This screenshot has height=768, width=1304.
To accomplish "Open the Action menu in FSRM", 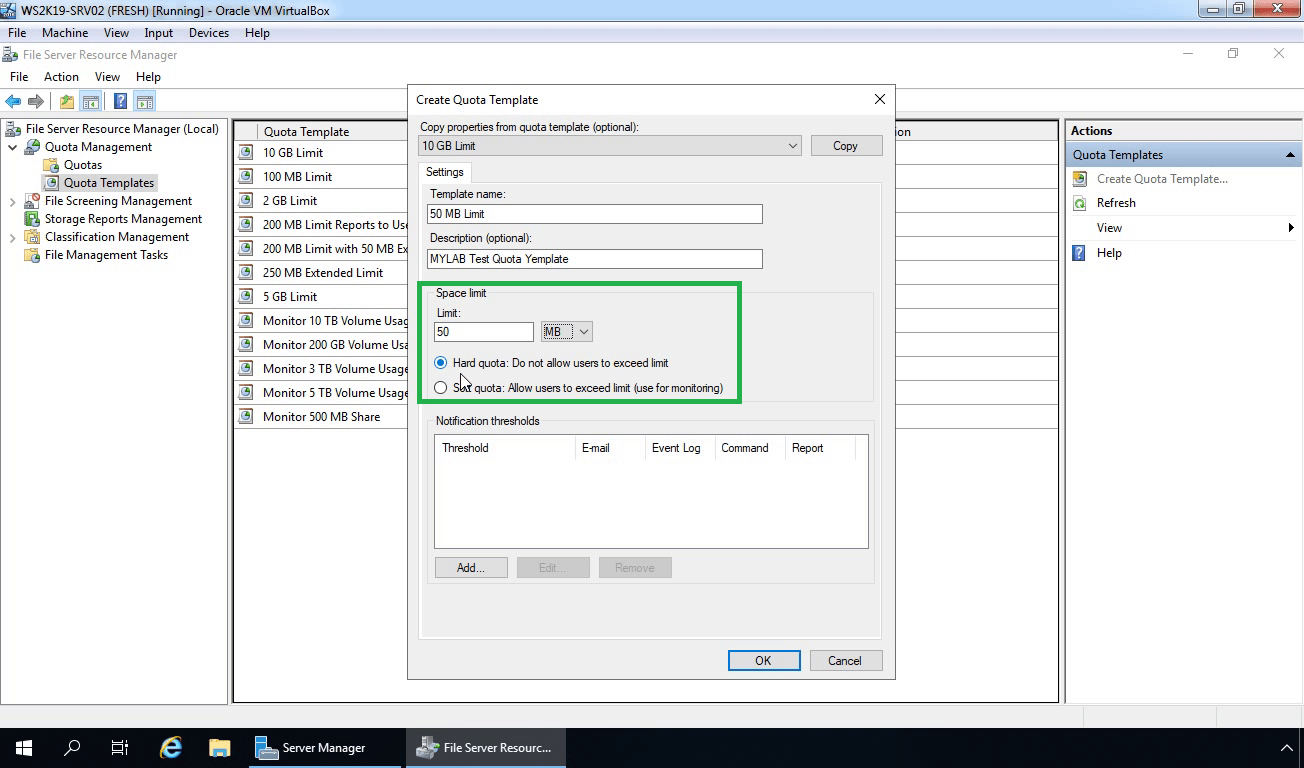I will pos(61,77).
